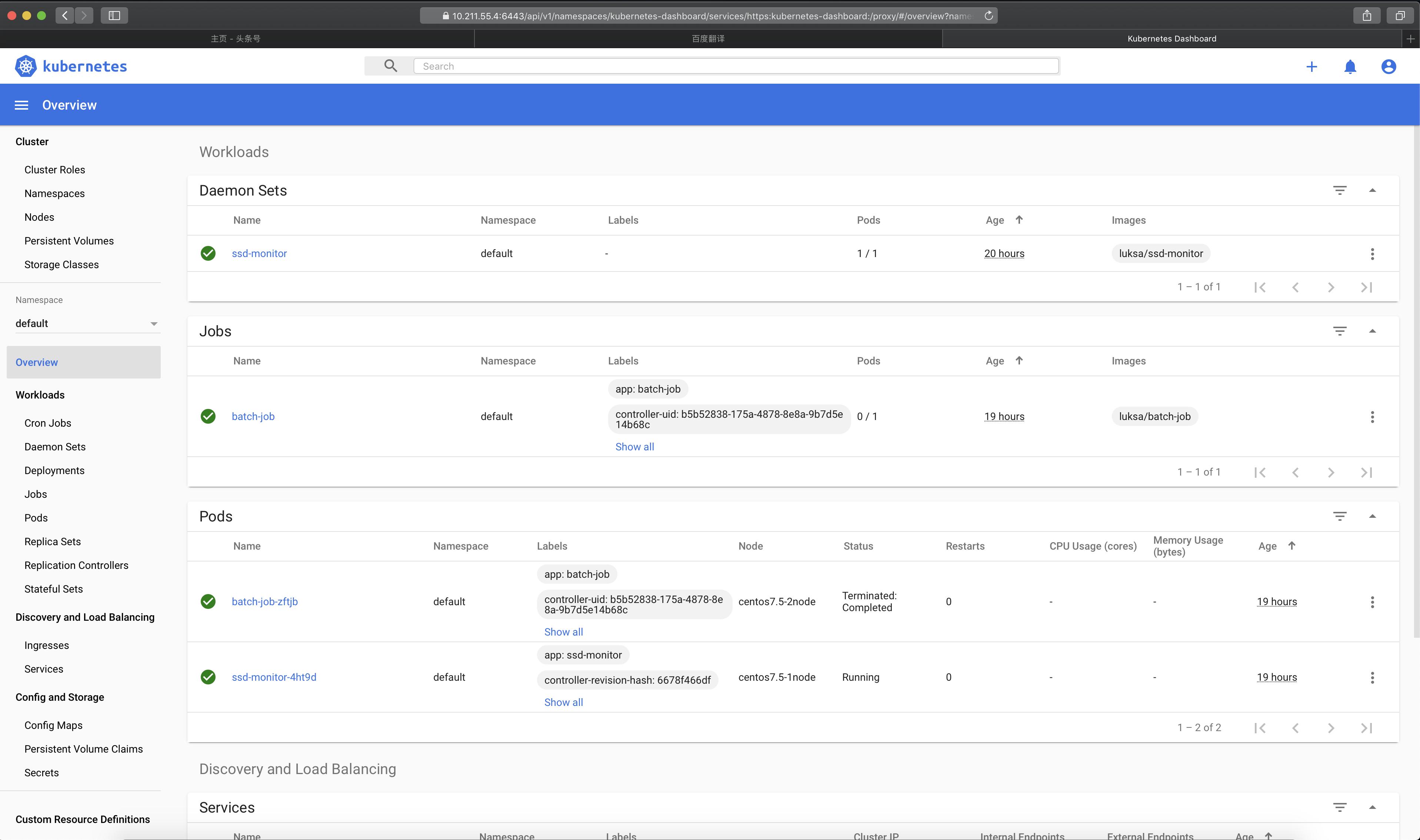This screenshot has width=1420, height=840.
Task: Toggle the browser sidebar button
Action: pos(114,15)
